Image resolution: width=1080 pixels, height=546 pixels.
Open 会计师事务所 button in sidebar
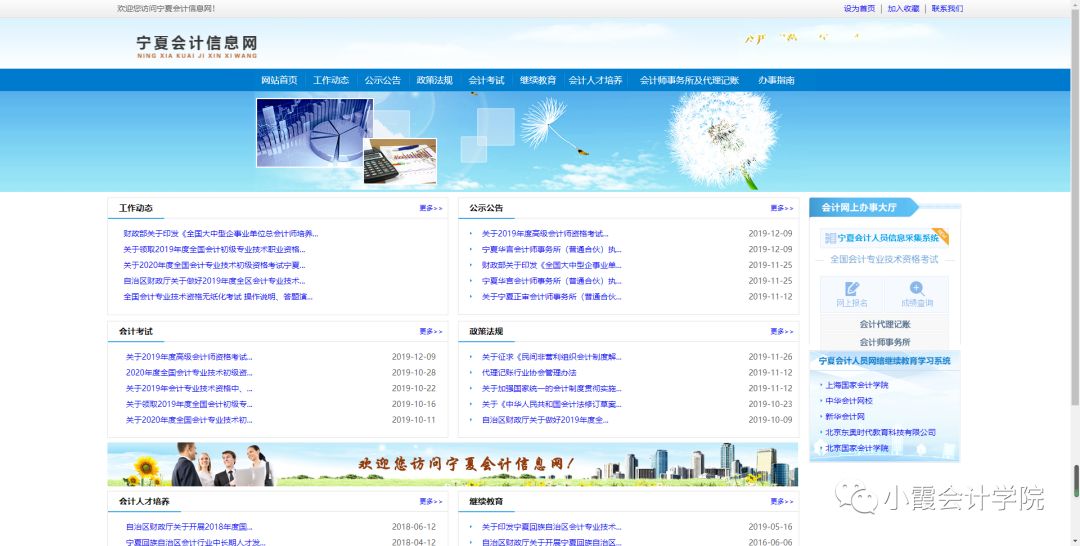884,342
